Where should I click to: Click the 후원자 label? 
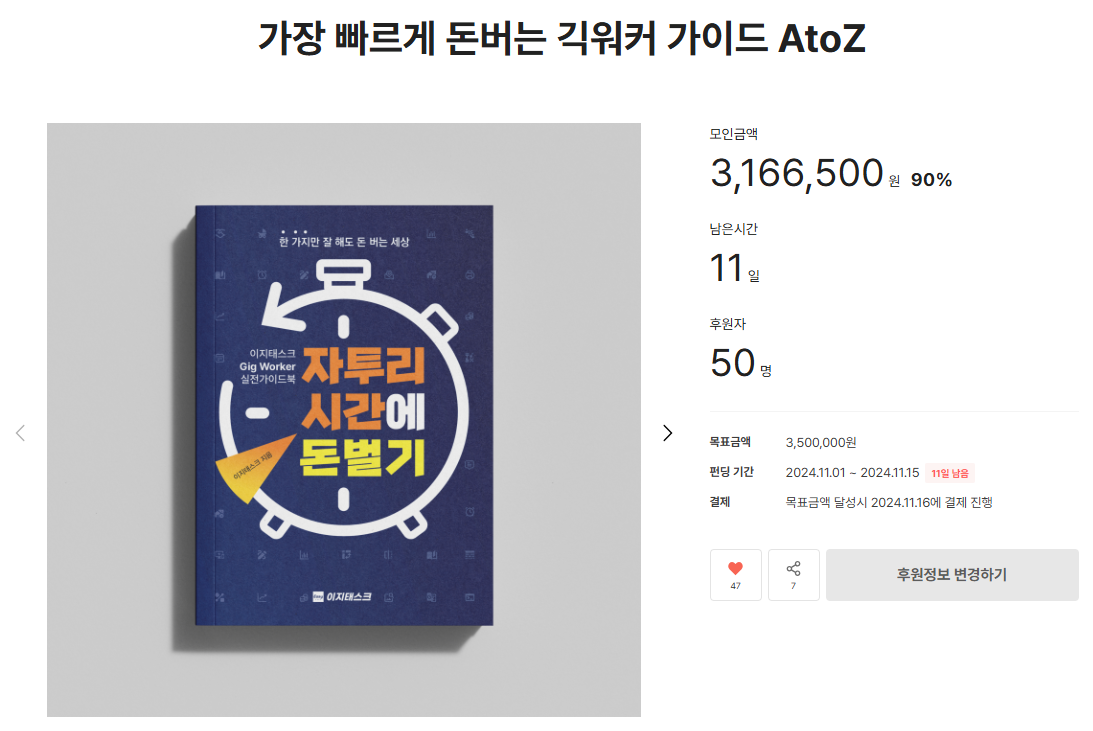tap(728, 324)
